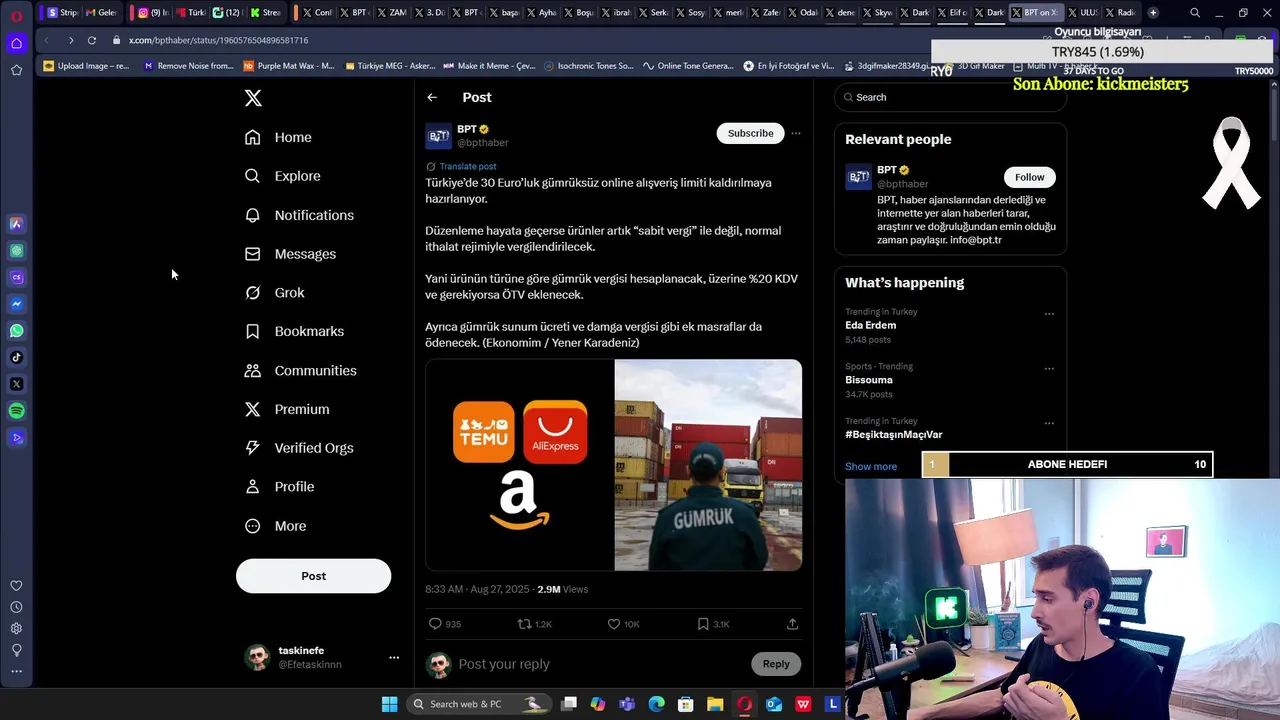The image size is (1280, 720).
Task: Go to Communities page
Action: pyautogui.click(x=301, y=370)
